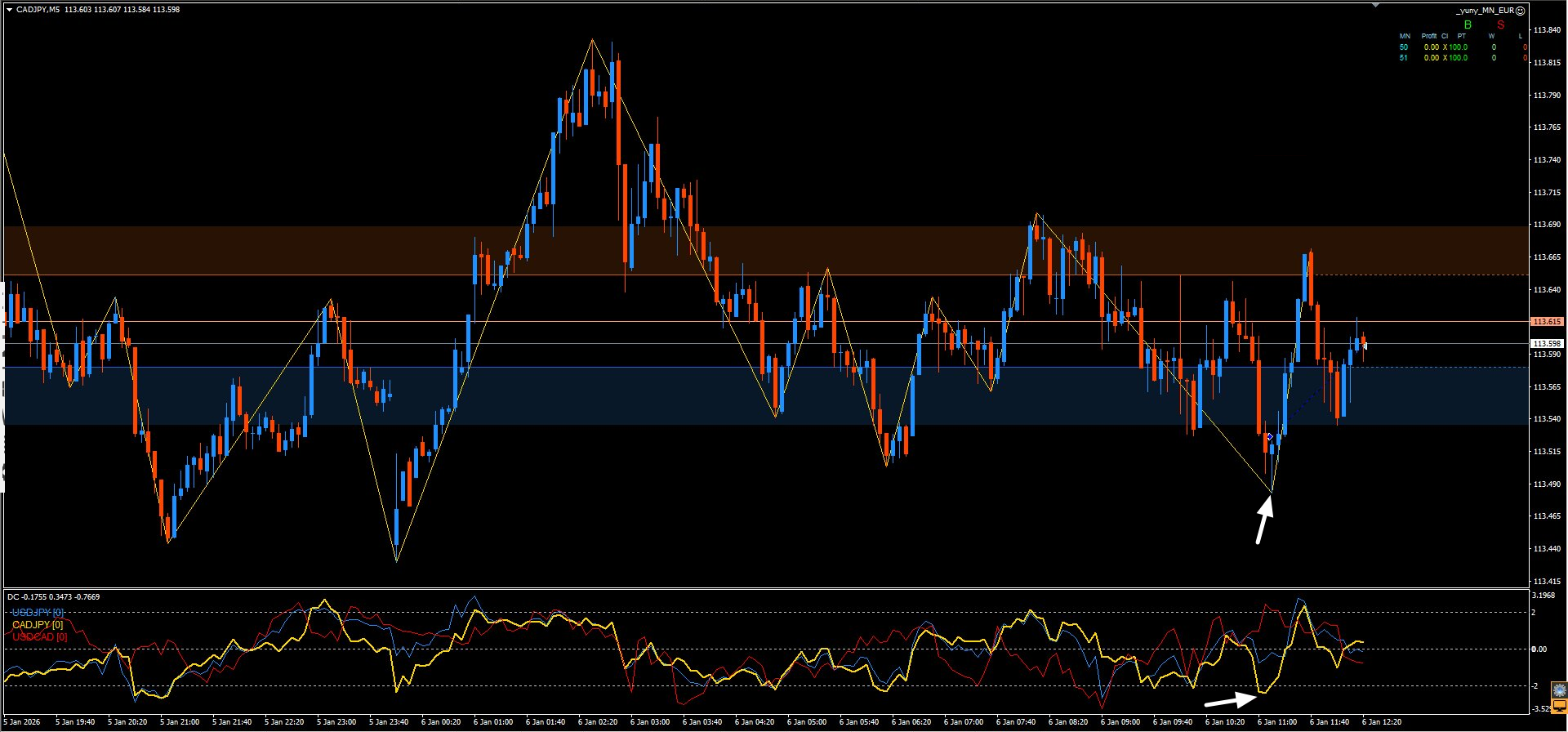Click the blue trade entry arrow marker
This screenshot has width=1568, height=732.
pyautogui.click(x=1269, y=437)
